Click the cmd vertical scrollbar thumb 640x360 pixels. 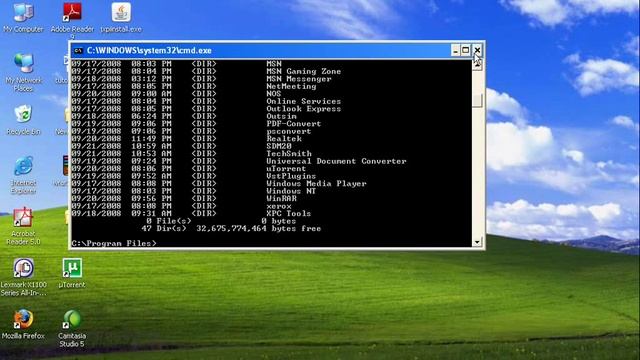point(477,100)
